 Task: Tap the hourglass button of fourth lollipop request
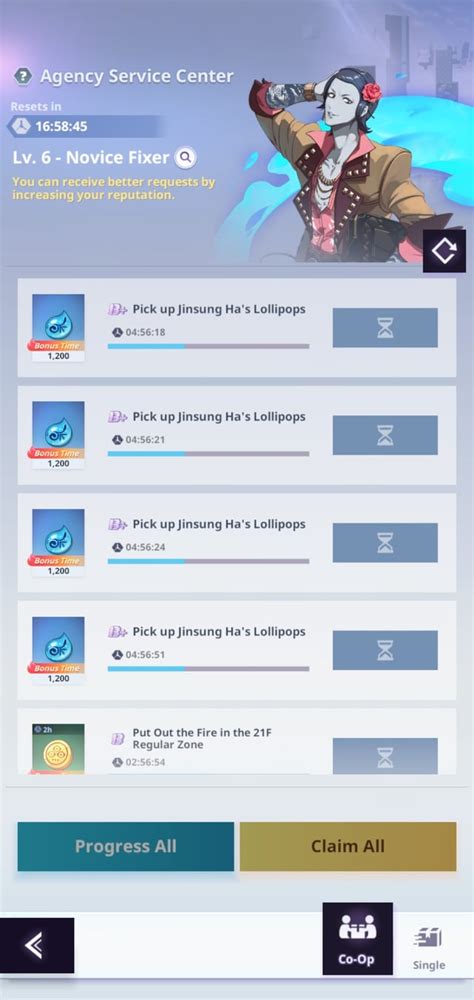(385, 651)
